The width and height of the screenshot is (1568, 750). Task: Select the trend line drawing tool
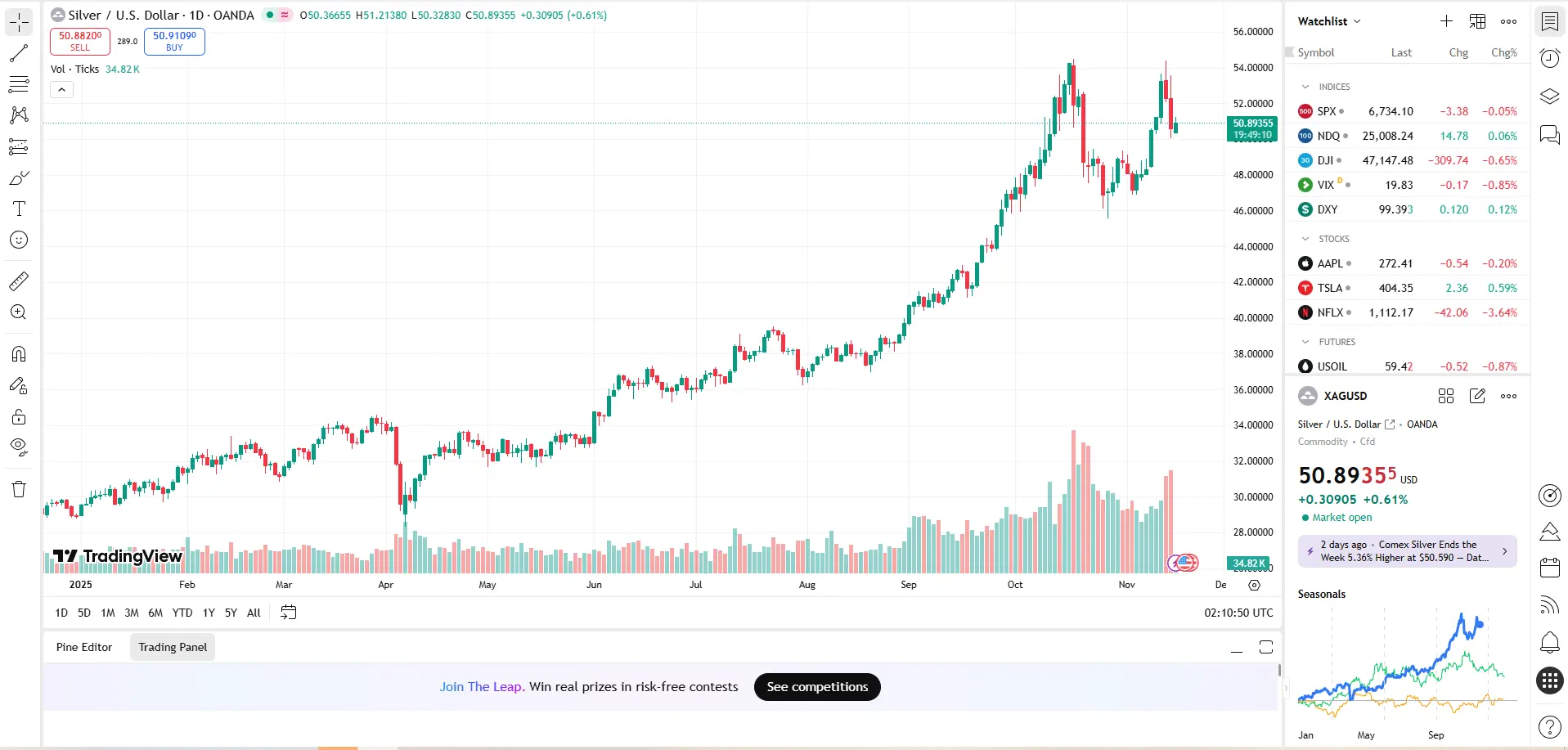click(x=19, y=53)
